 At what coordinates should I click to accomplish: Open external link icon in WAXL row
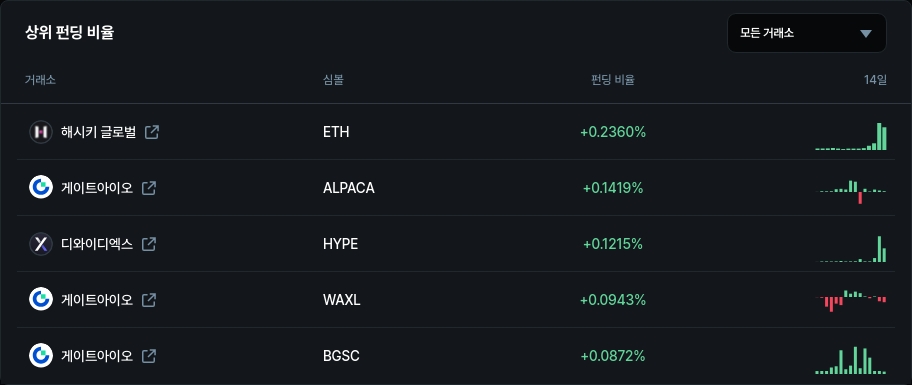click(x=149, y=300)
